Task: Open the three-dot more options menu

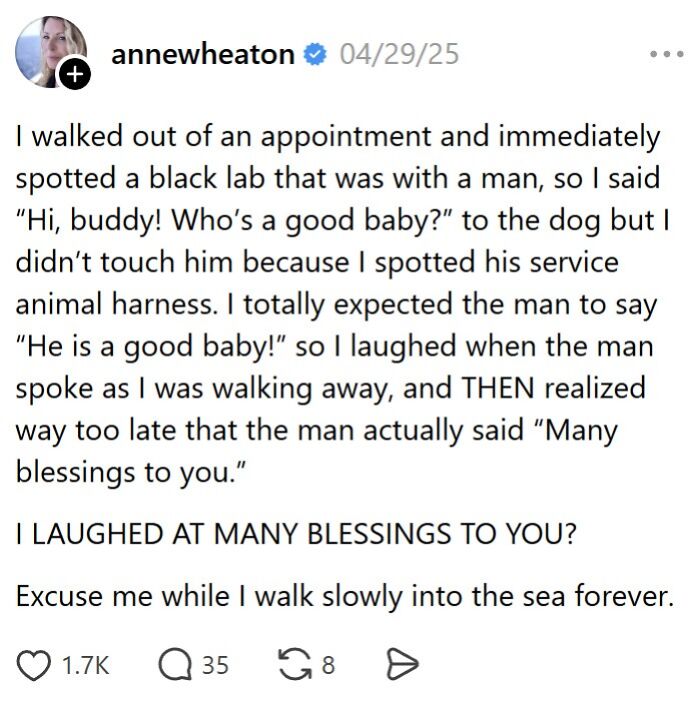Action: click(667, 54)
